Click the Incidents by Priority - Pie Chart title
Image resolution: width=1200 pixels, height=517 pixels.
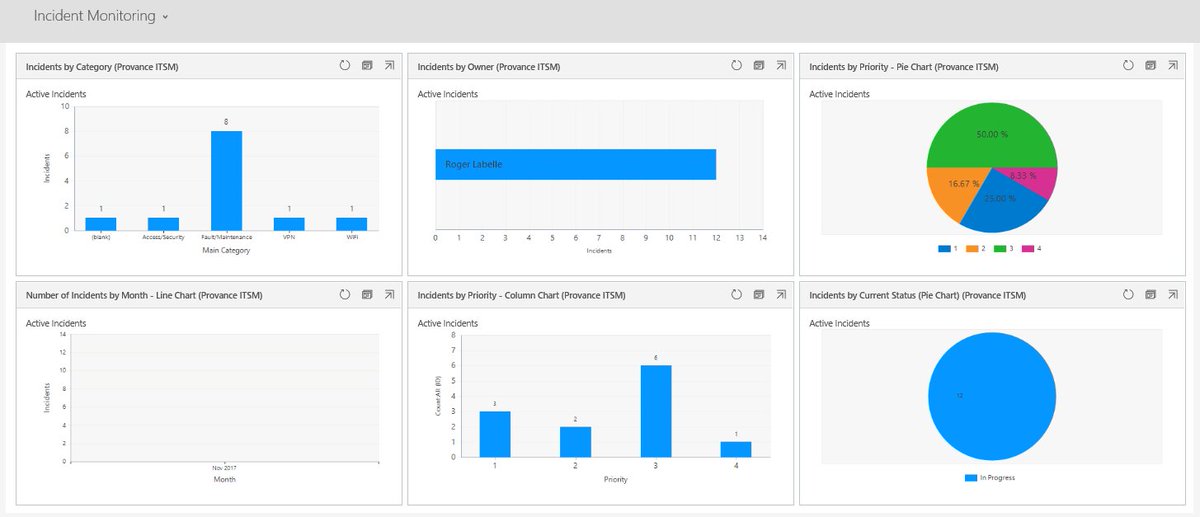pyautogui.click(x=903, y=67)
